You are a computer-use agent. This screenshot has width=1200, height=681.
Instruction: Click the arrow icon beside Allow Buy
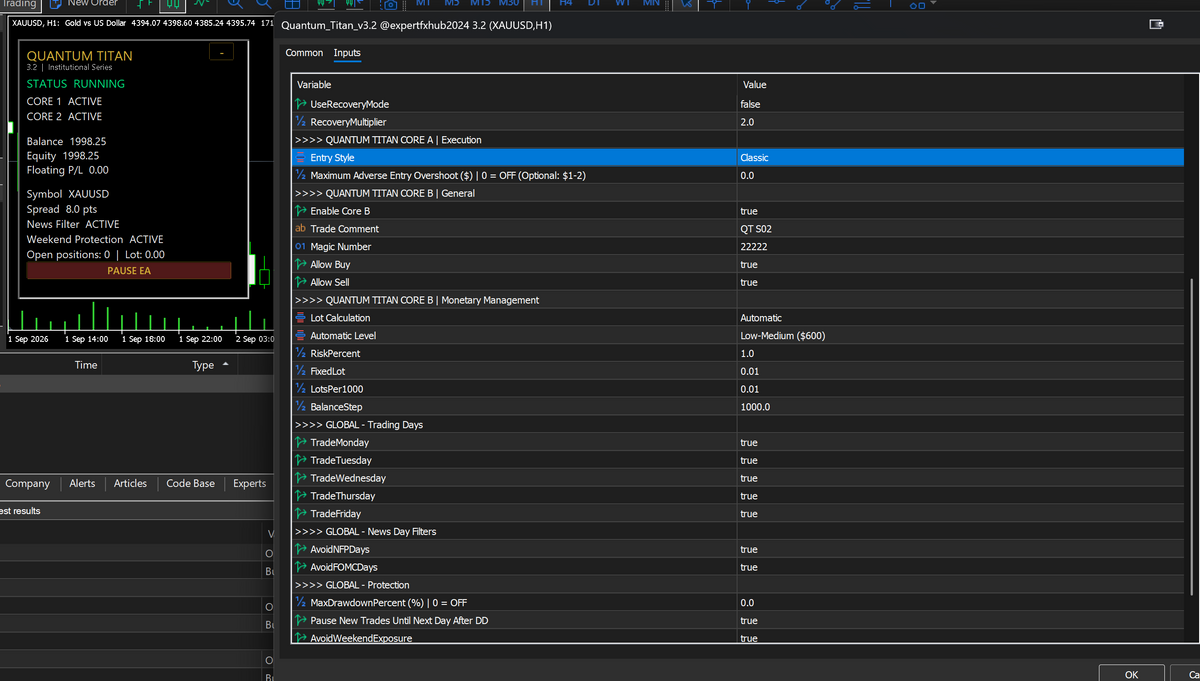pyautogui.click(x=301, y=264)
